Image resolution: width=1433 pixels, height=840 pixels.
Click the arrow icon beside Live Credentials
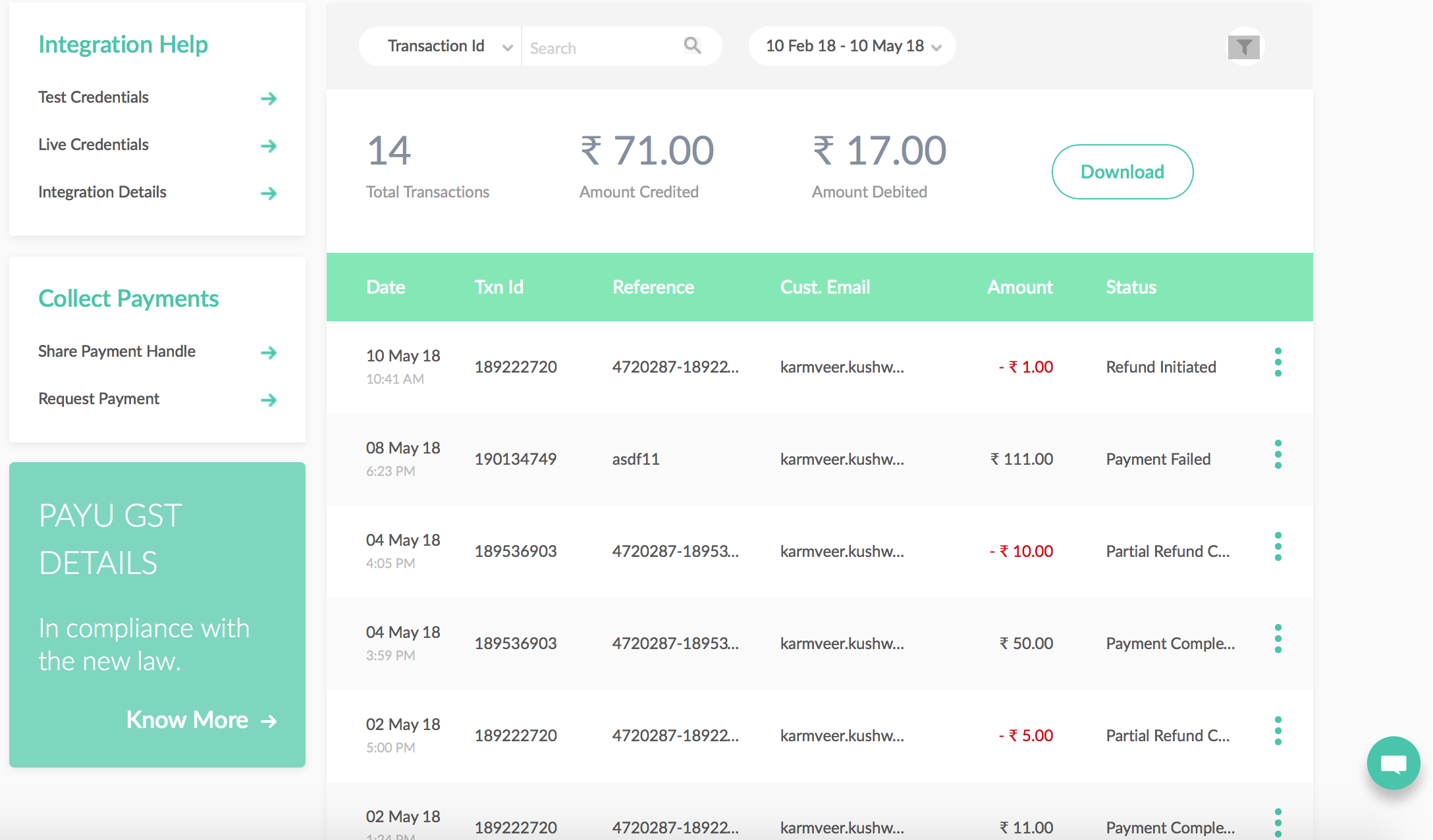point(269,145)
